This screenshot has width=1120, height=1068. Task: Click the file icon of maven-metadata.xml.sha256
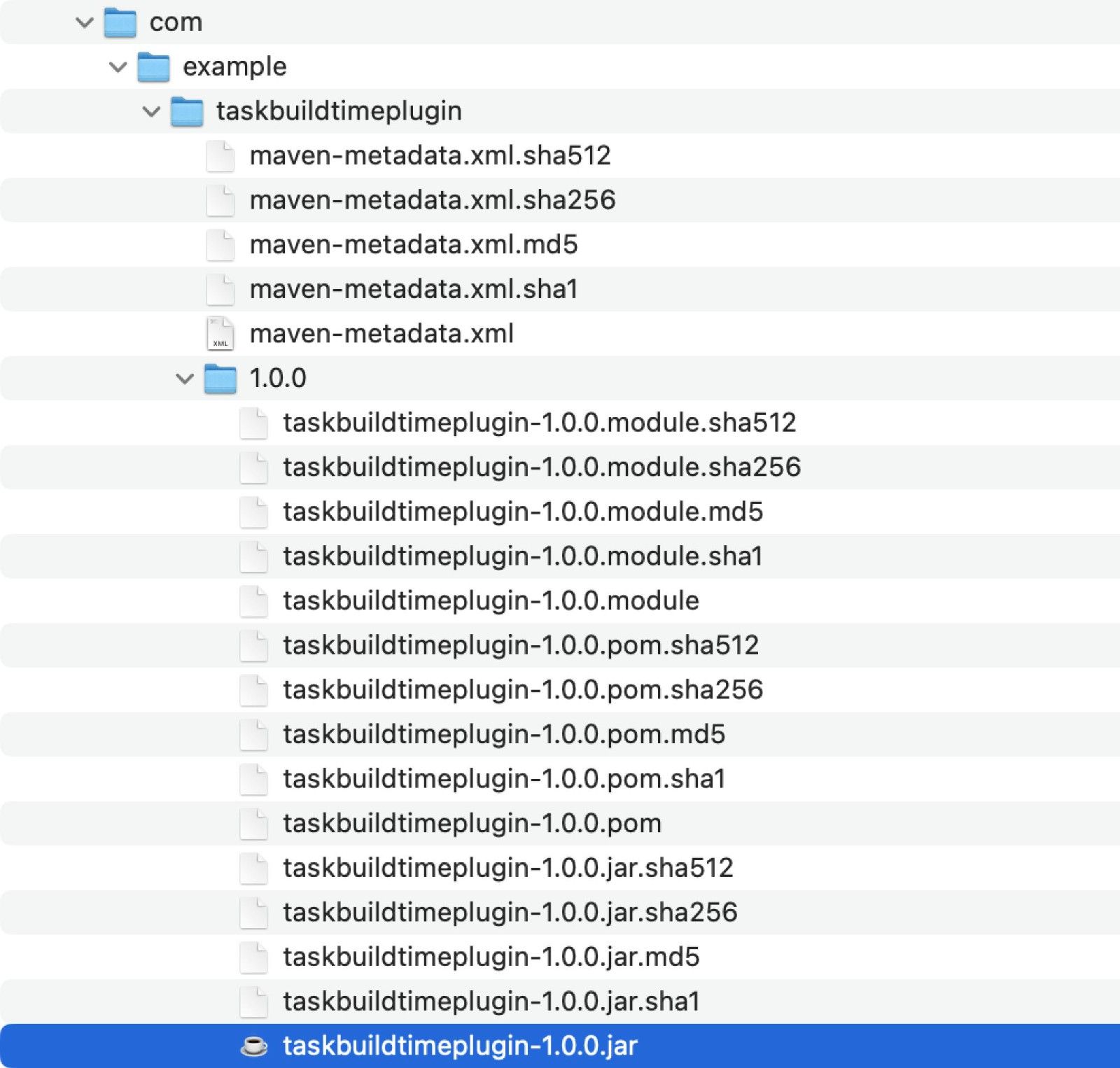(x=220, y=200)
